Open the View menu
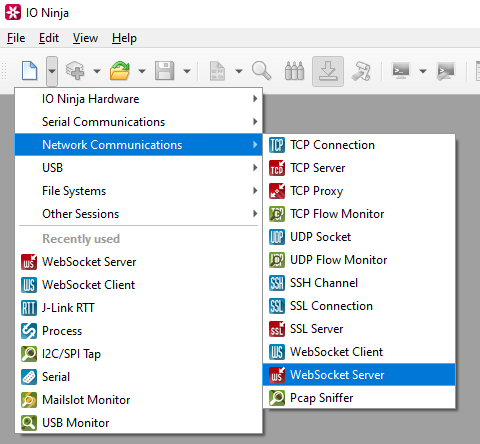 click(85, 38)
